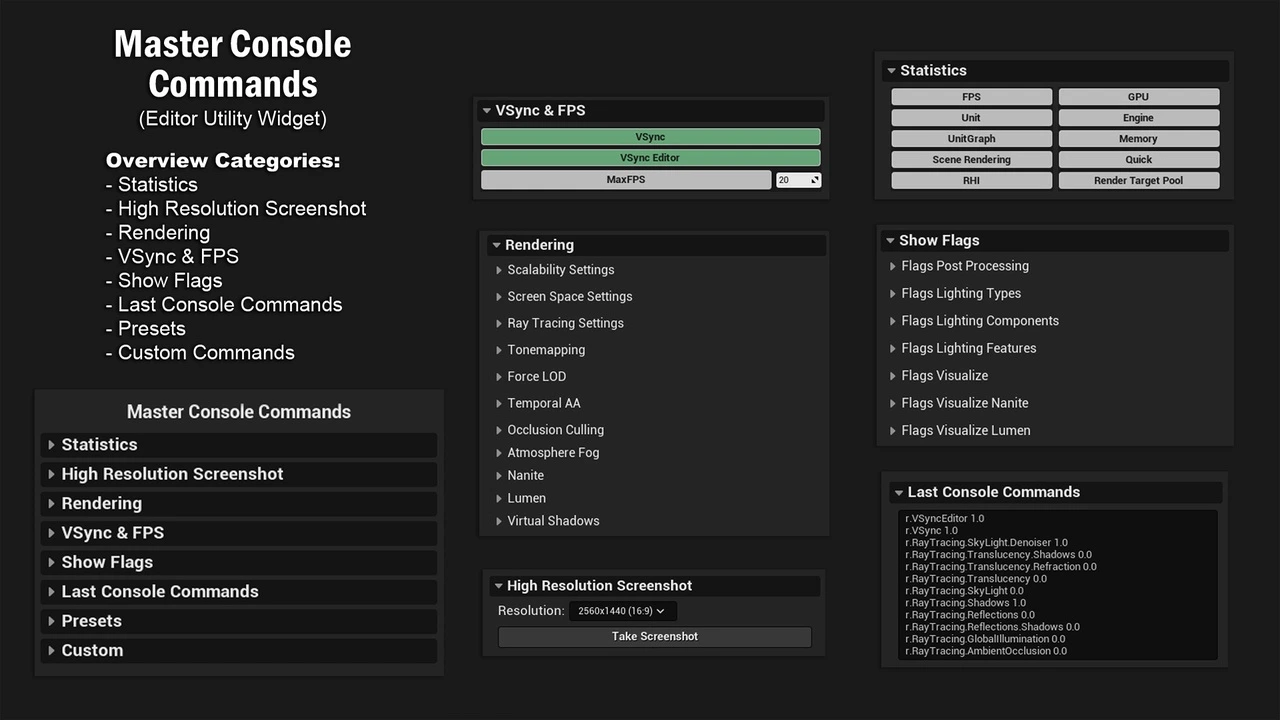
Task: Click the Take Screenshot button
Action: tap(654, 637)
